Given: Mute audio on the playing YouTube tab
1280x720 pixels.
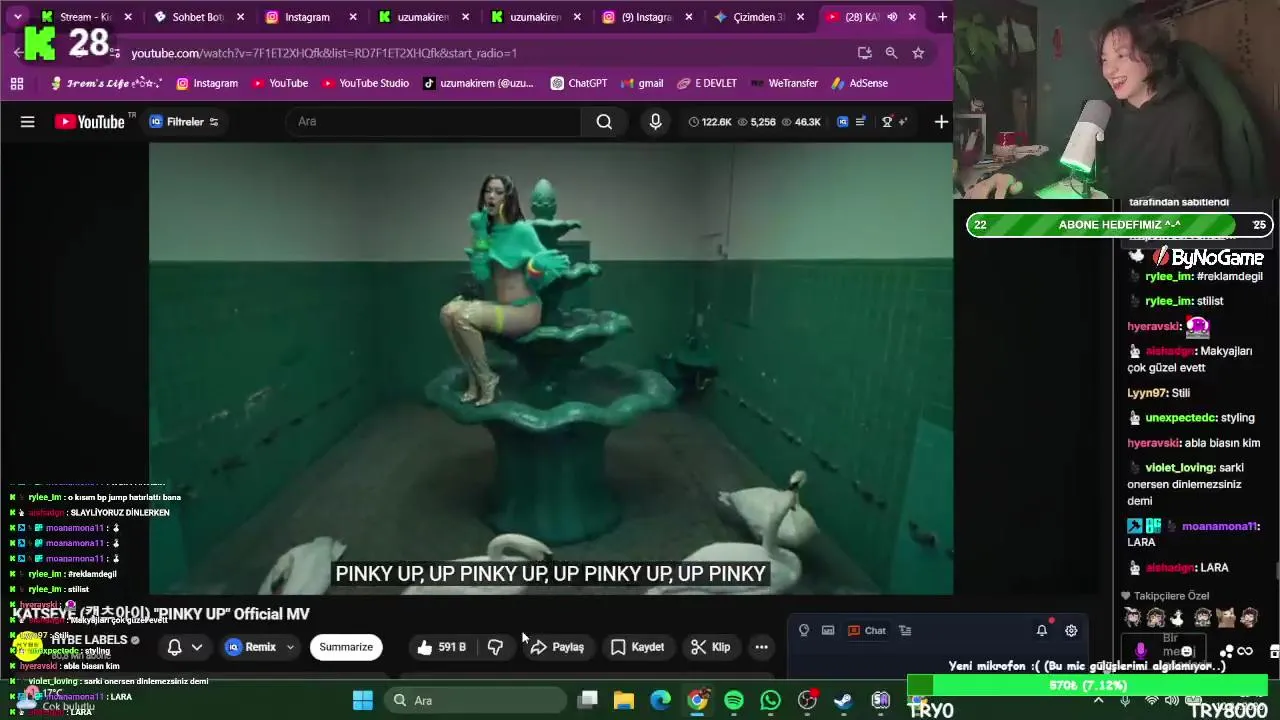Looking at the screenshot, I should [892, 17].
